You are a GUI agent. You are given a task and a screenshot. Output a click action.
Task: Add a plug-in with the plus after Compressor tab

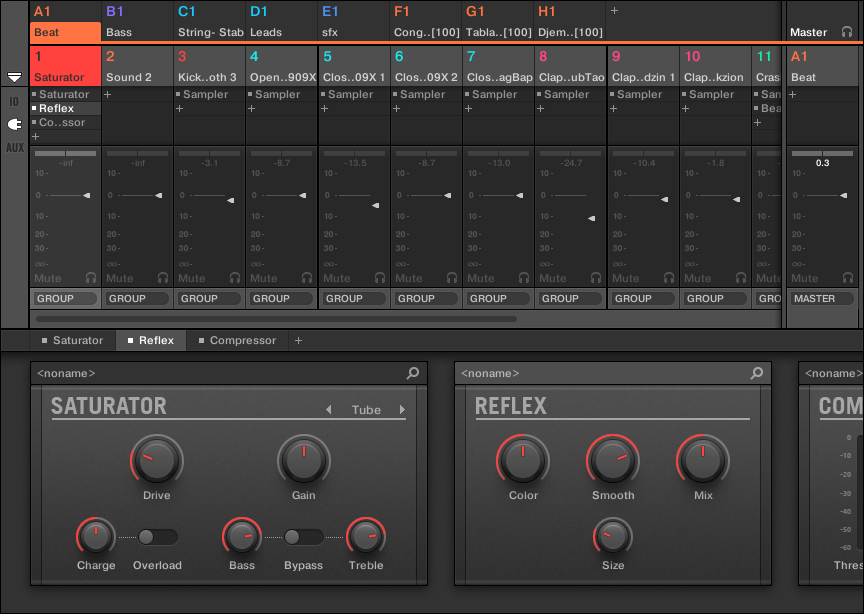click(x=297, y=341)
